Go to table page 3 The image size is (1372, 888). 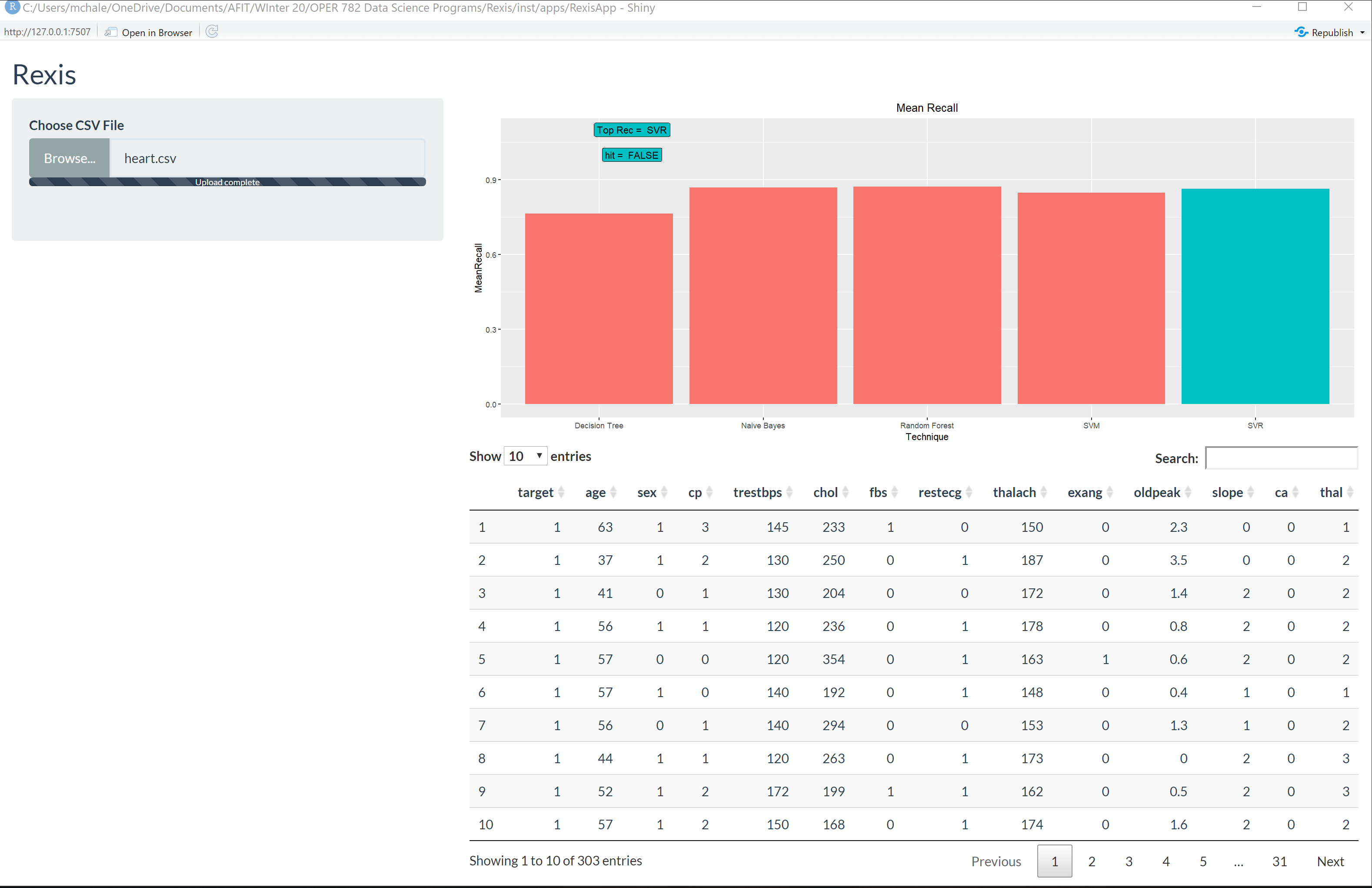1129,861
